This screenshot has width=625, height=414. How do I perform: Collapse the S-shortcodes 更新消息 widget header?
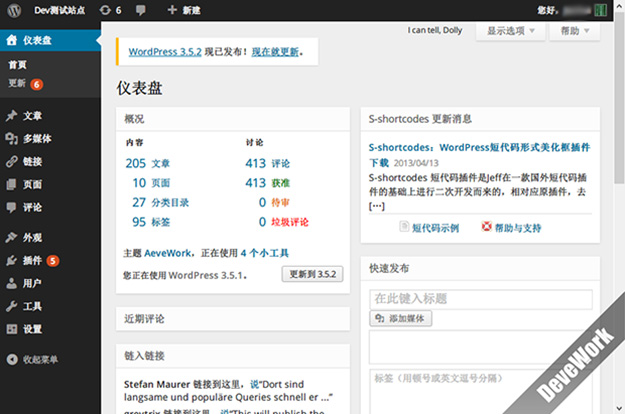click(x=480, y=119)
